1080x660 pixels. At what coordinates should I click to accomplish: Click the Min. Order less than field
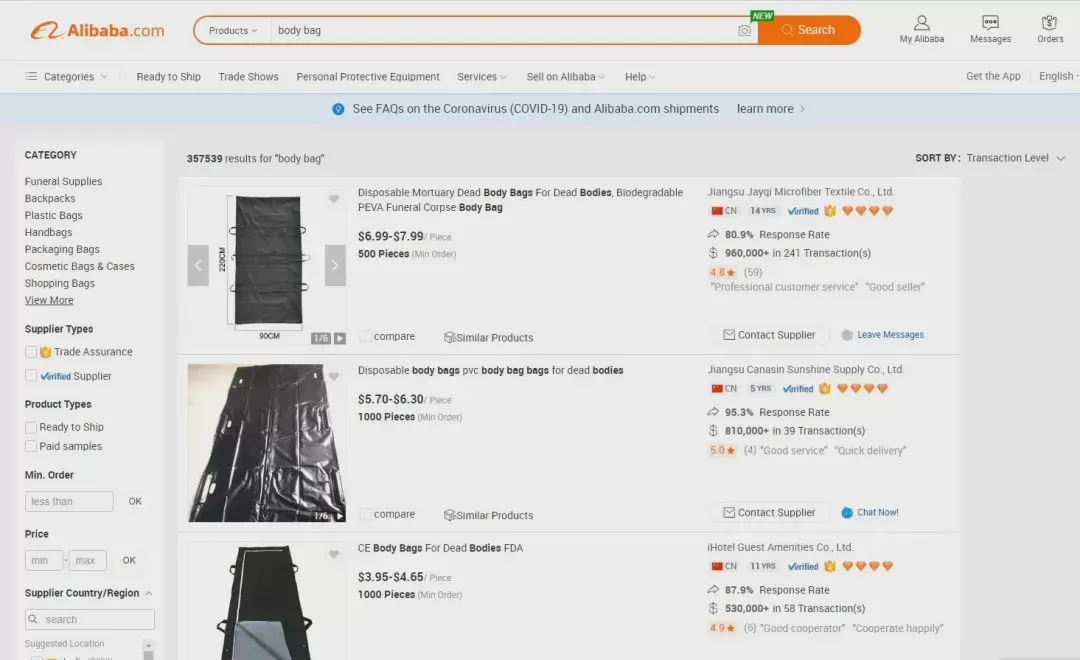69,502
